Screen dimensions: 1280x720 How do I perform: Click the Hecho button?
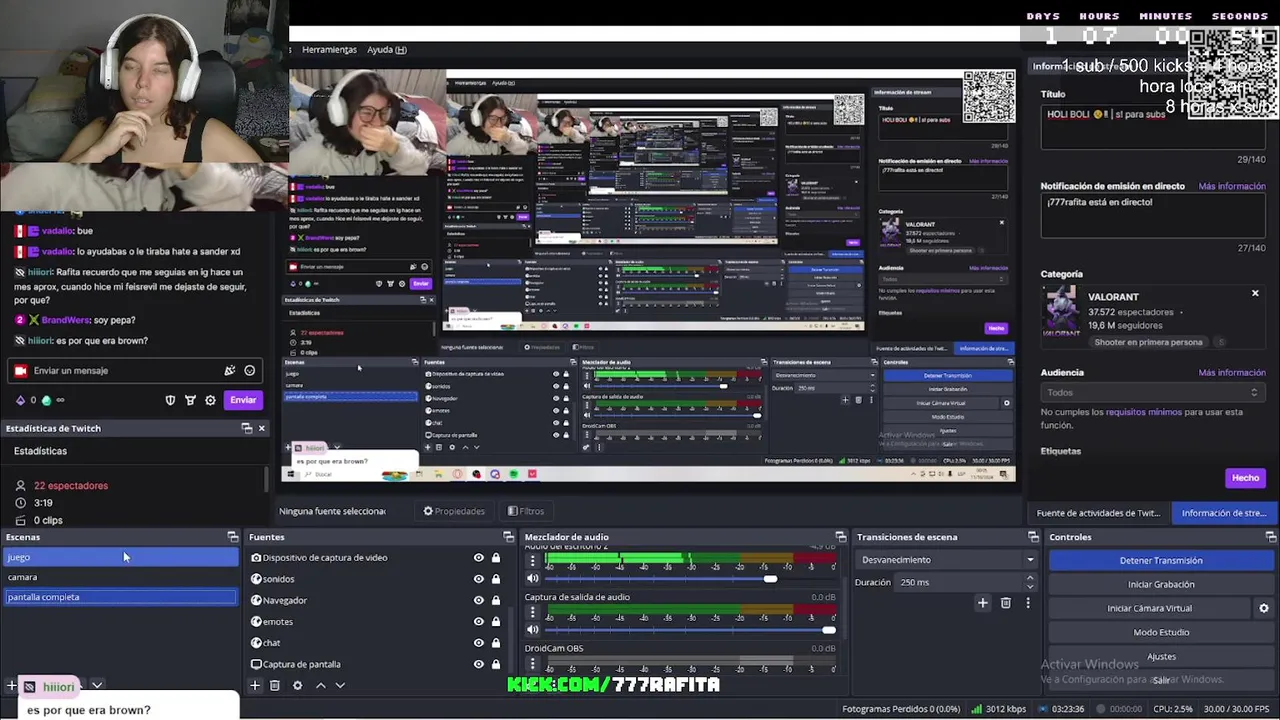pyautogui.click(x=1245, y=478)
